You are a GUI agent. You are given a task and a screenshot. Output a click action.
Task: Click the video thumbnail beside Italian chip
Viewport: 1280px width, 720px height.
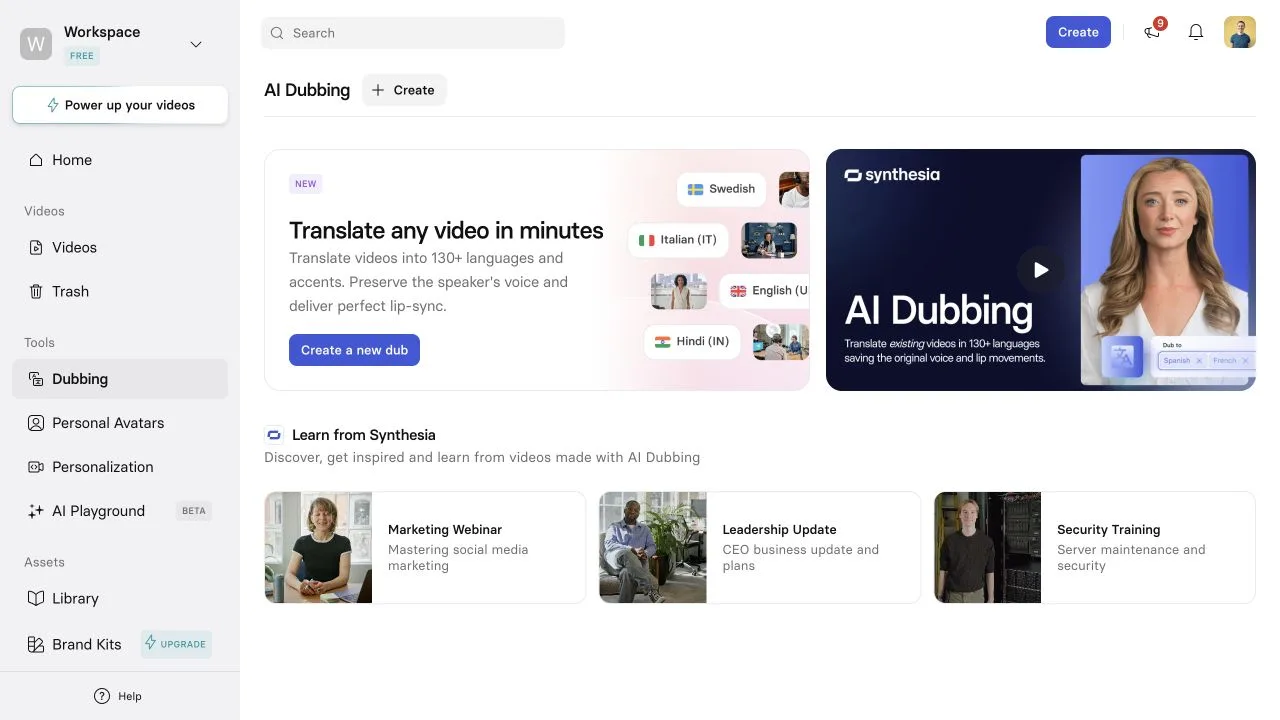(x=769, y=240)
